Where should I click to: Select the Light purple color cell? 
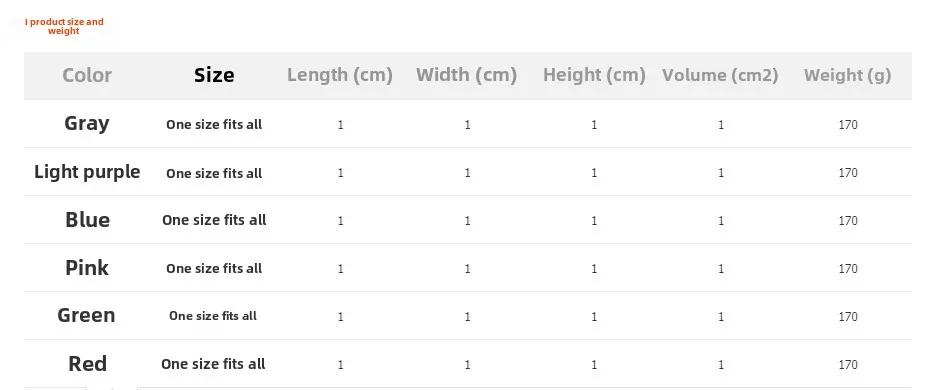click(87, 172)
